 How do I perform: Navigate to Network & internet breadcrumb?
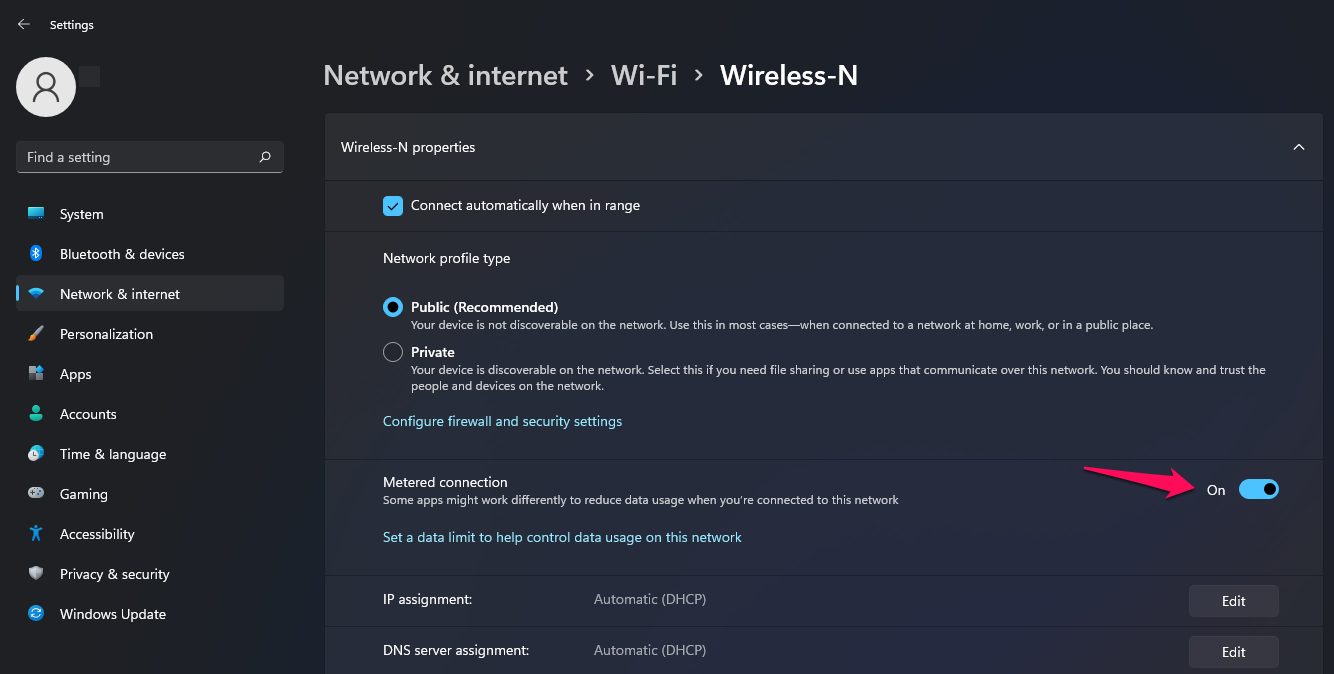445,75
